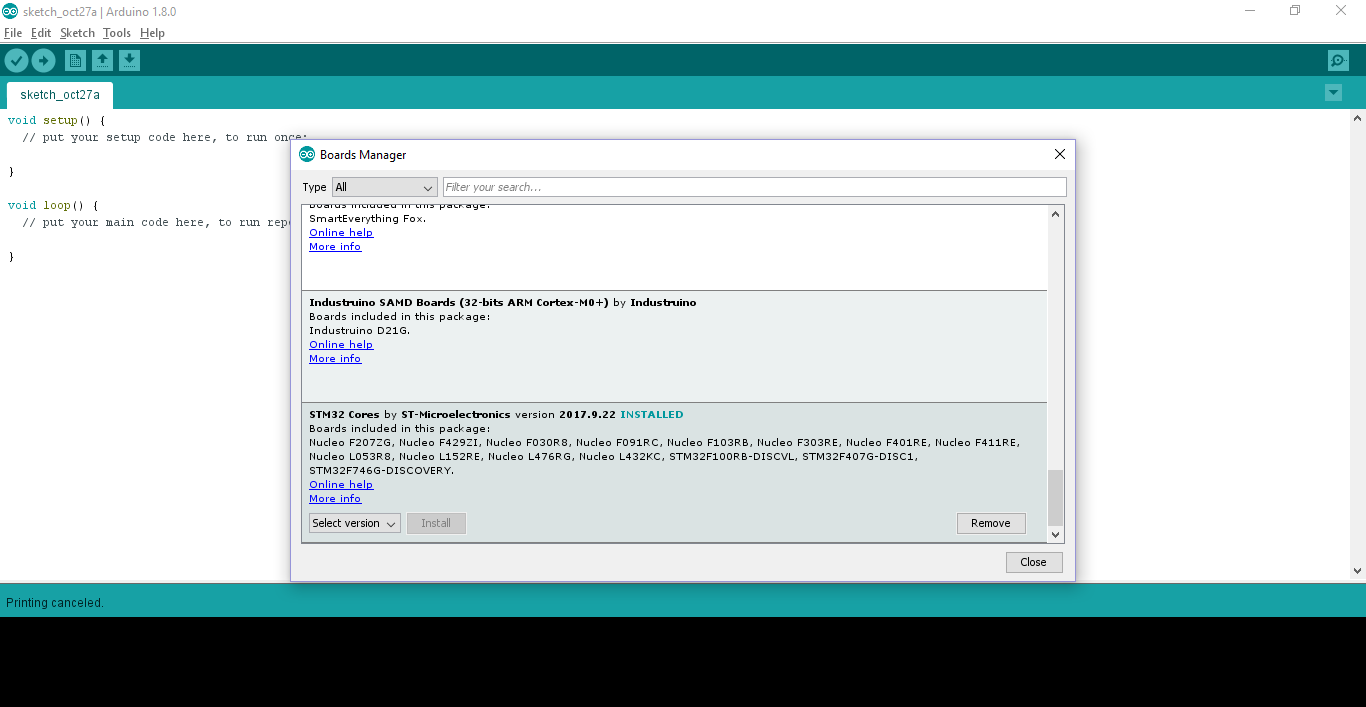1366x707 pixels.
Task: Open the sketch tab list dropdown arrow
Action: click(1333, 92)
